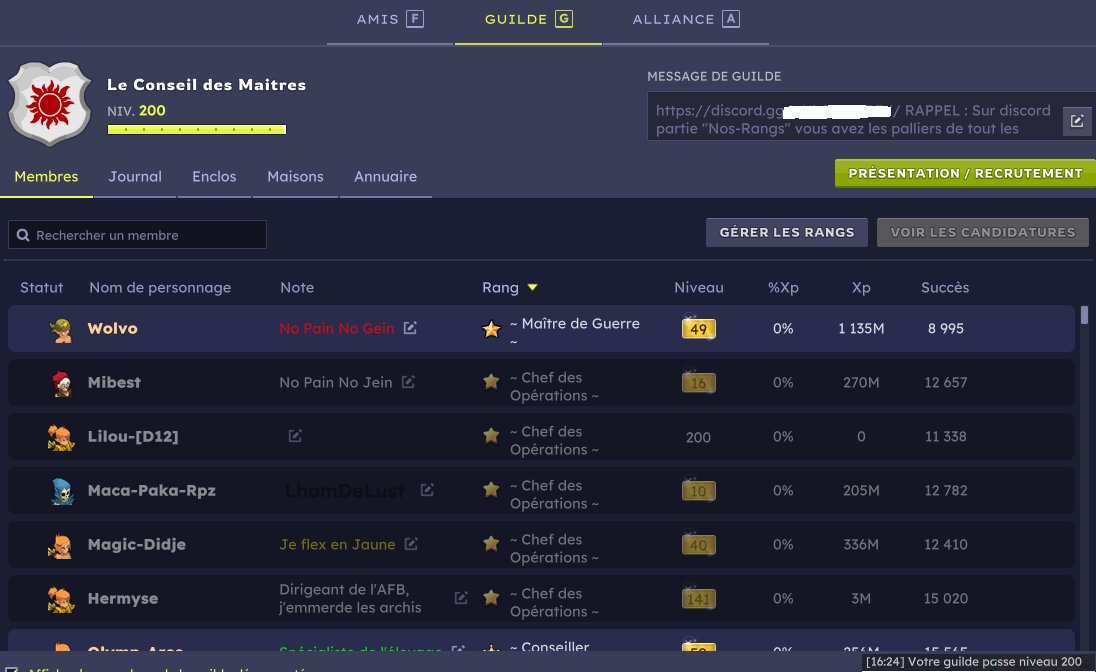Image resolution: width=1096 pixels, height=672 pixels.
Task: Click the member list scrollbar
Action: (x=1084, y=315)
